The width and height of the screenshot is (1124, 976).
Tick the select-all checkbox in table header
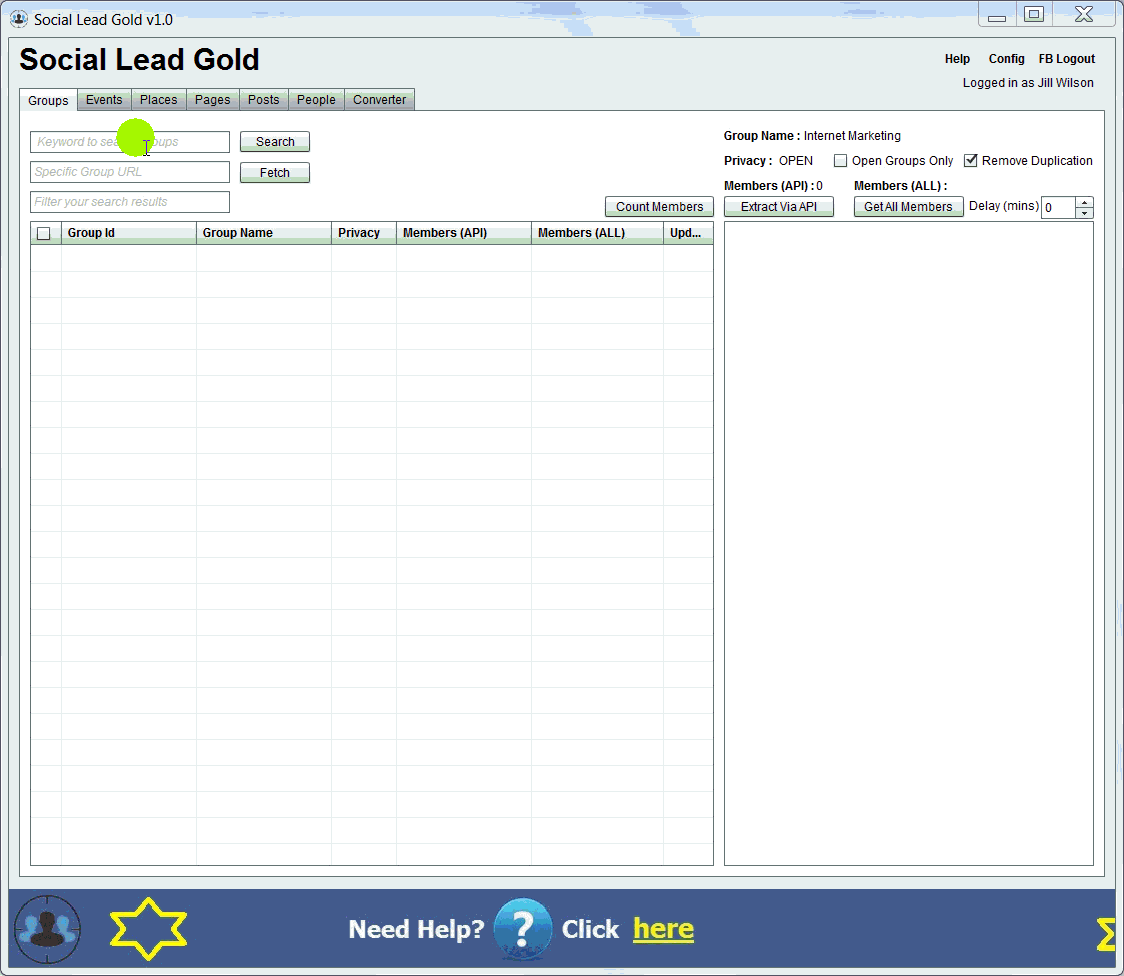pyautogui.click(x=44, y=234)
